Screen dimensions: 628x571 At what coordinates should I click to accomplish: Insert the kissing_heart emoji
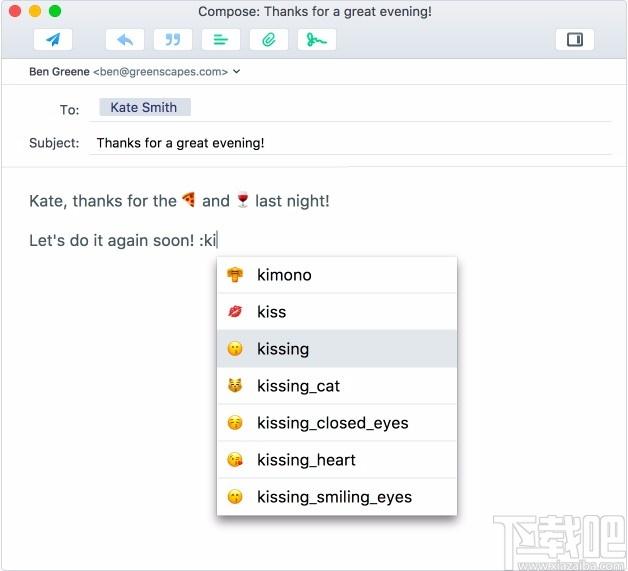click(x=337, y=460)
